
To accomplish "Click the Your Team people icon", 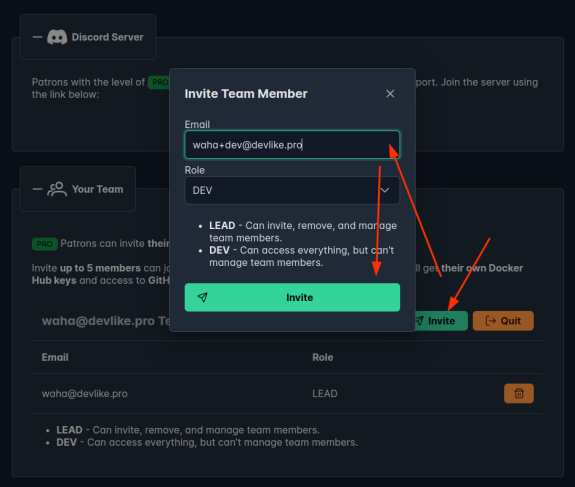I will (57, 189).
